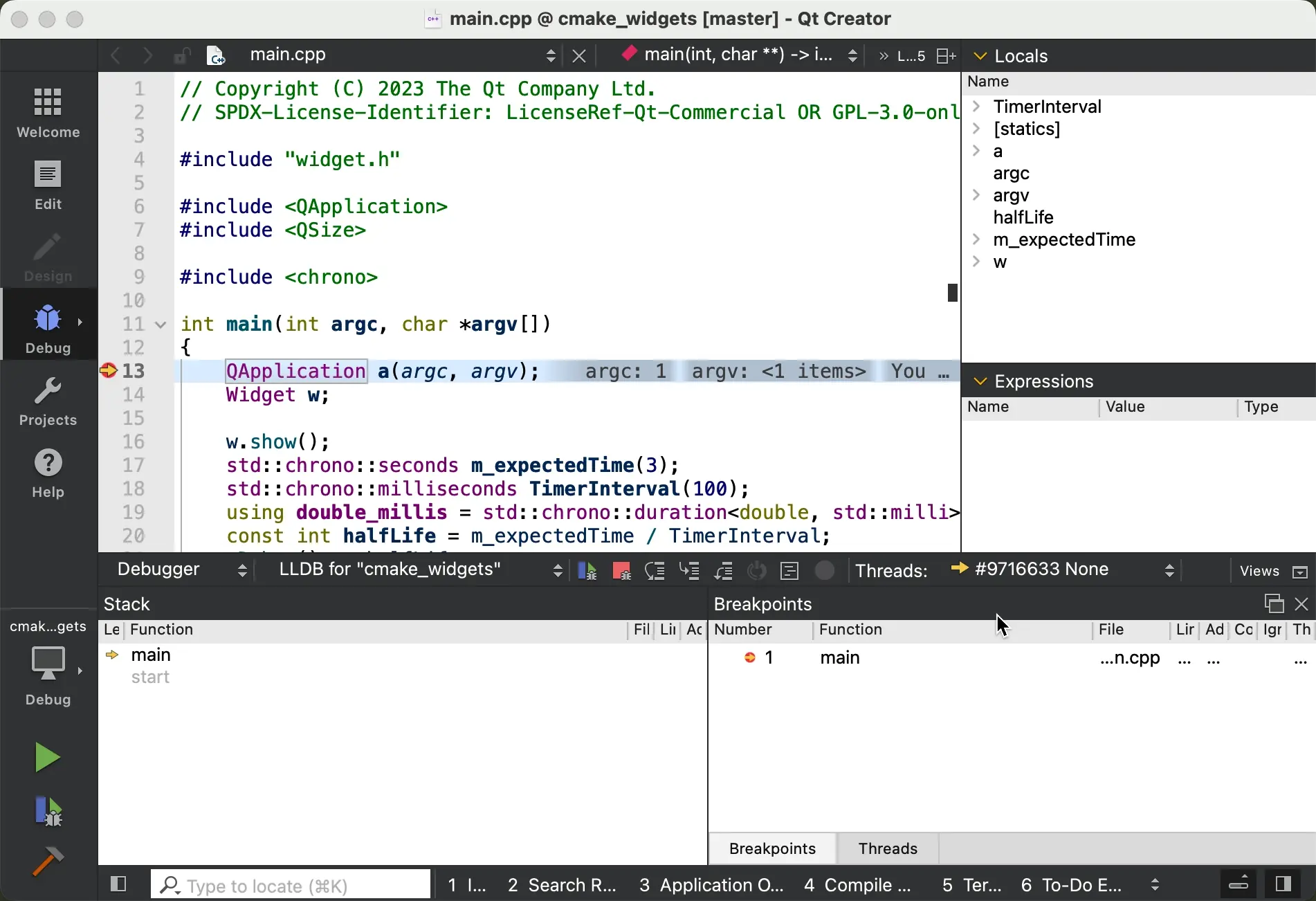Screen dimensions: 1316x901
Task: Toggle the right sidebar panel visibility
Action: (1283, 884)
